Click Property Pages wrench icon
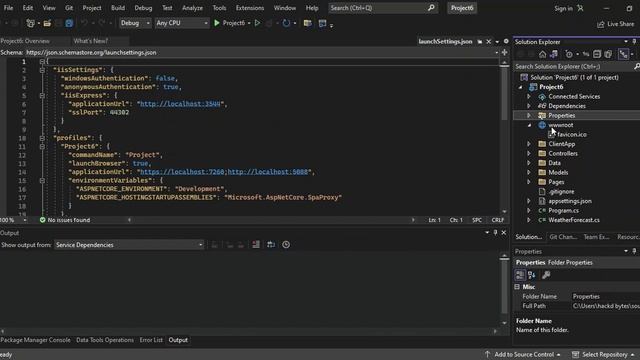 click(546, 275)
